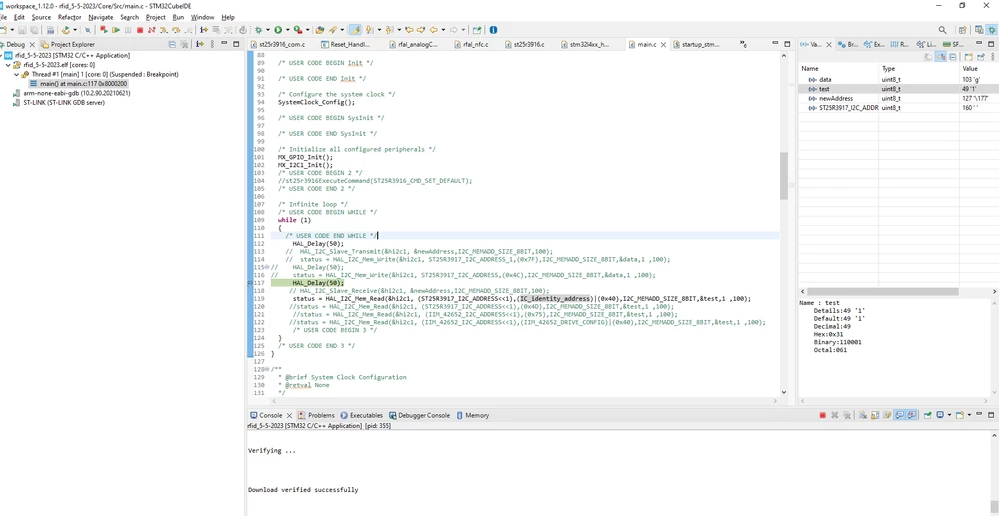Click the Step Into icon
This screenshot has width=999, height=516.
pos(163,30)
